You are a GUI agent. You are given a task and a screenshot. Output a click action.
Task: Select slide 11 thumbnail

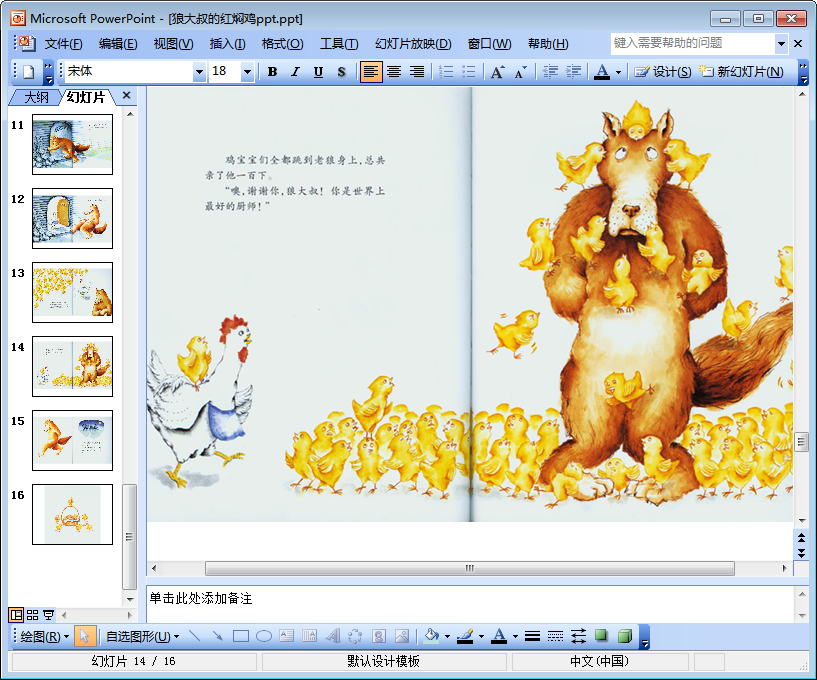click(x=72, y=144)
